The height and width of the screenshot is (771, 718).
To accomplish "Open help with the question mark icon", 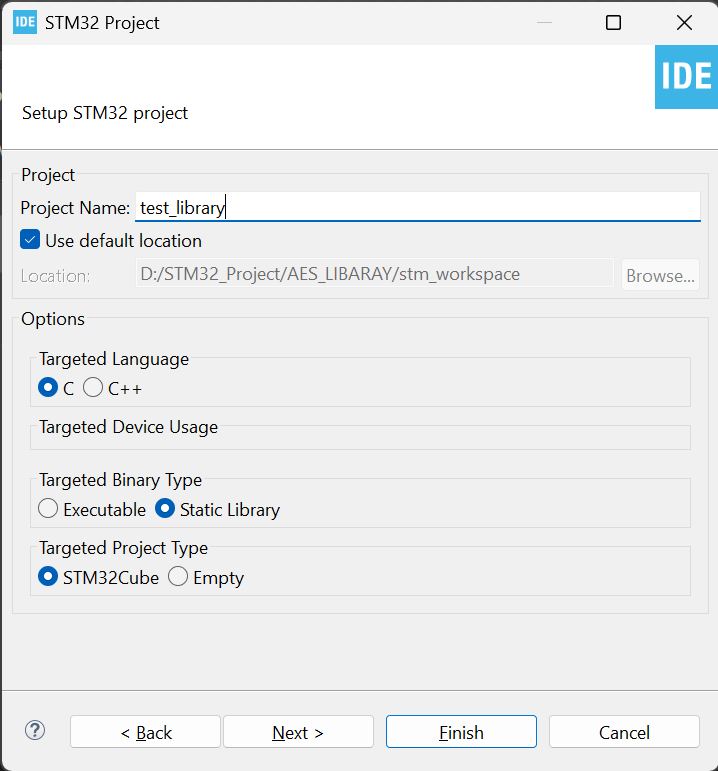I will [35, 731].
